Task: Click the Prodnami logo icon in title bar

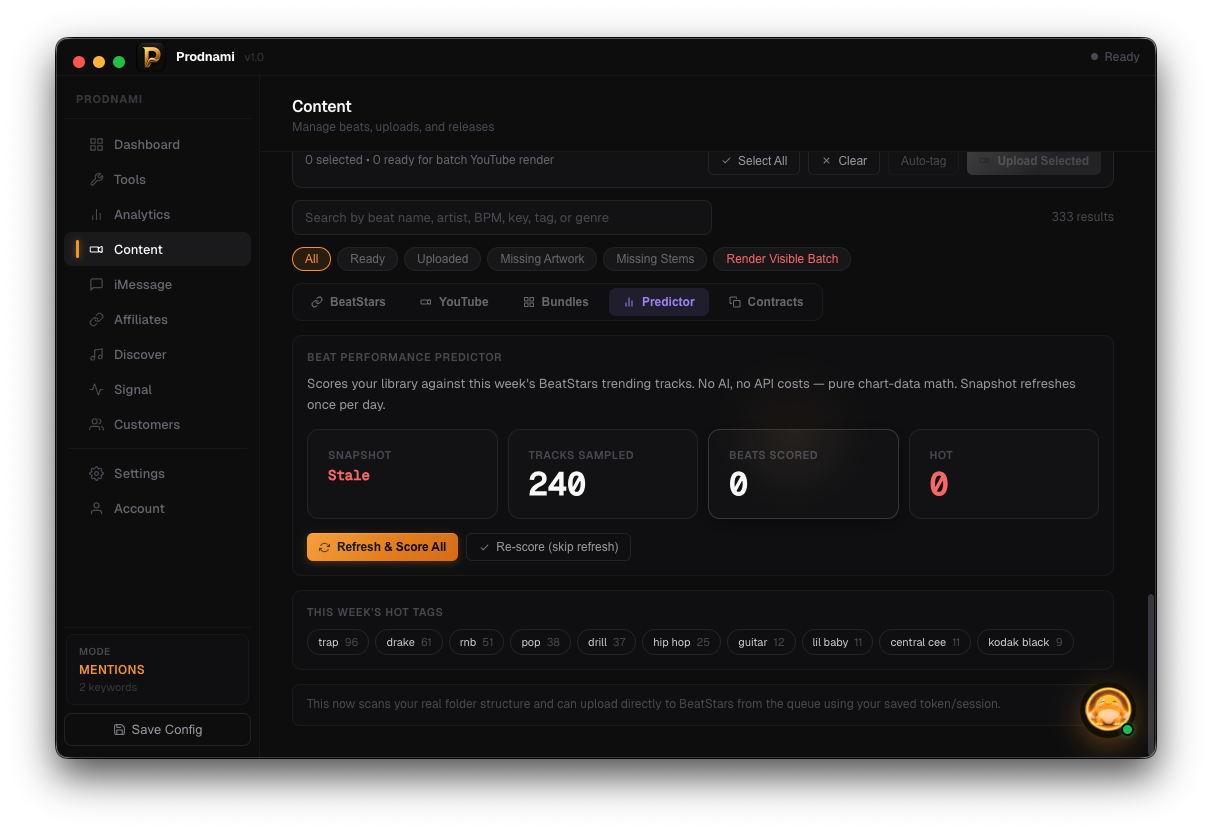Action: (x=151, y=57)
